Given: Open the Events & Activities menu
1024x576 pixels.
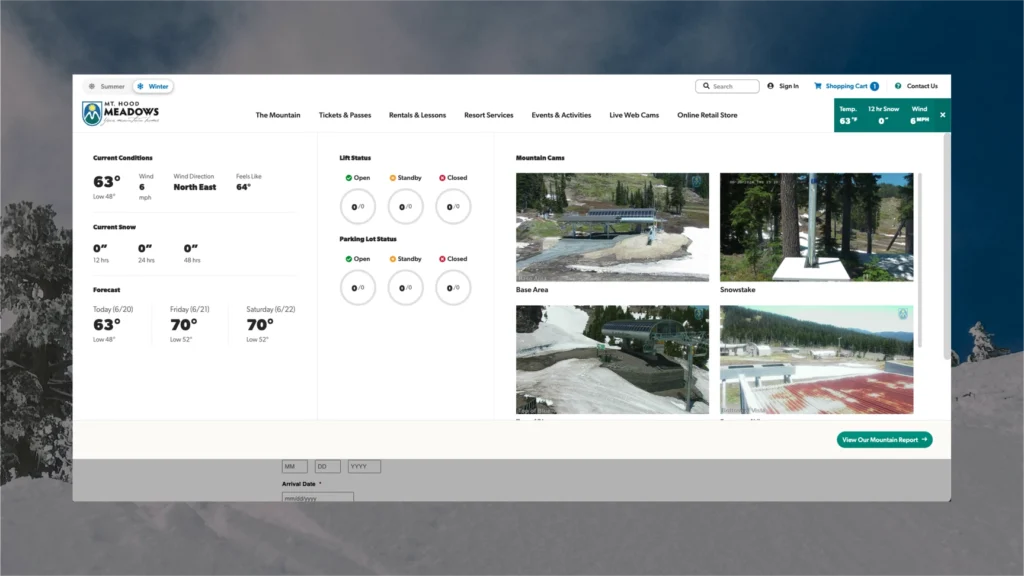Looking at the screenshot, I should pos(561,115).
